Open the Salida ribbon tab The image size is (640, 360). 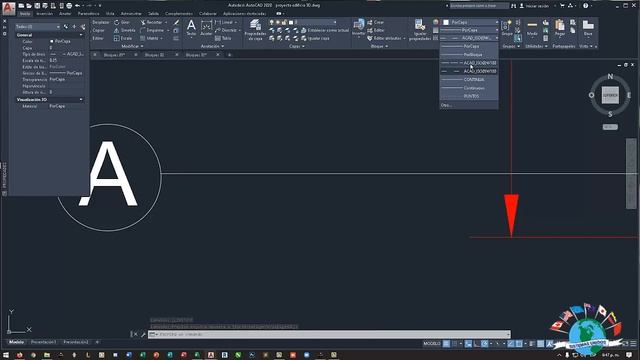(x=153, y=13)
